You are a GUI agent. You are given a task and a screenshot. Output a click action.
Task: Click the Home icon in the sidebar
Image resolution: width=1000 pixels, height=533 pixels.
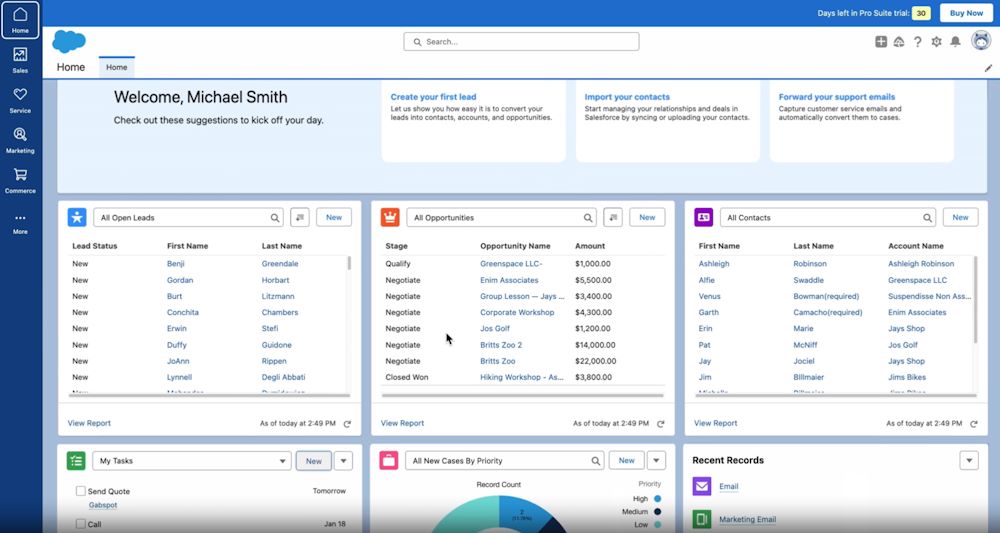point(20,20)
